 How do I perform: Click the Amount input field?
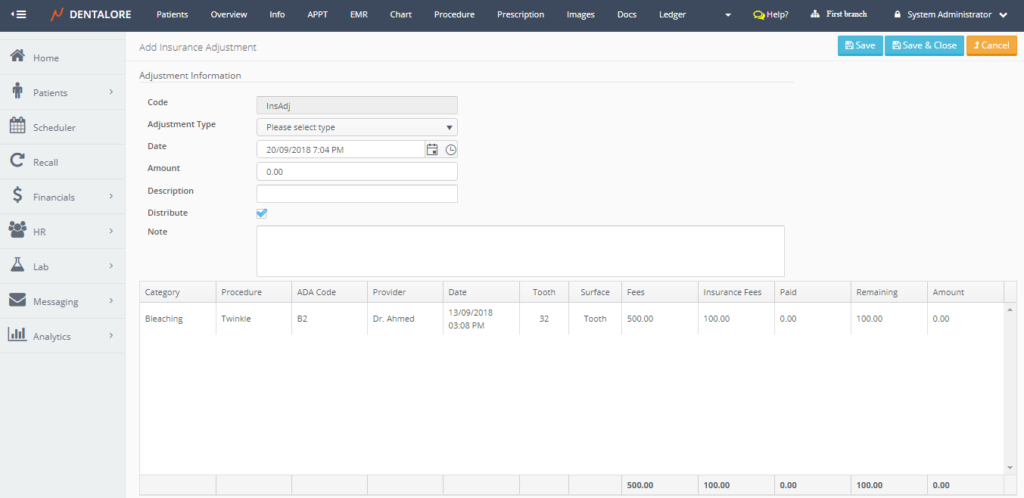pos(357,171)
